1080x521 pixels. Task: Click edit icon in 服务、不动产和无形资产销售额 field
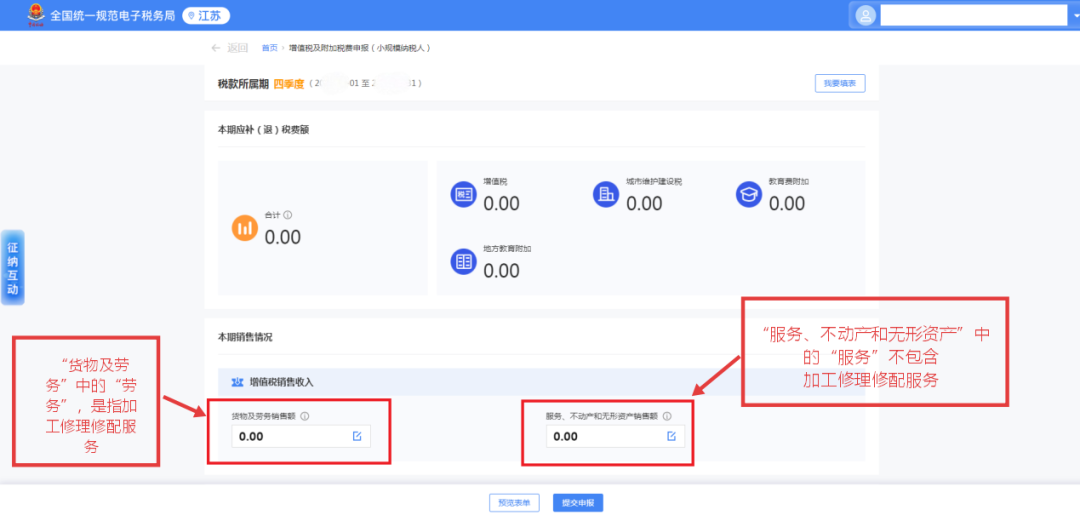(672, 436)
